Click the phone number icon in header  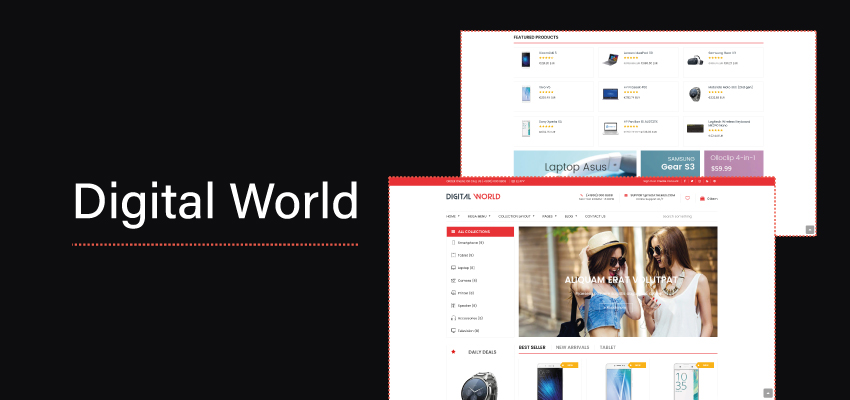tap(582, 195)
